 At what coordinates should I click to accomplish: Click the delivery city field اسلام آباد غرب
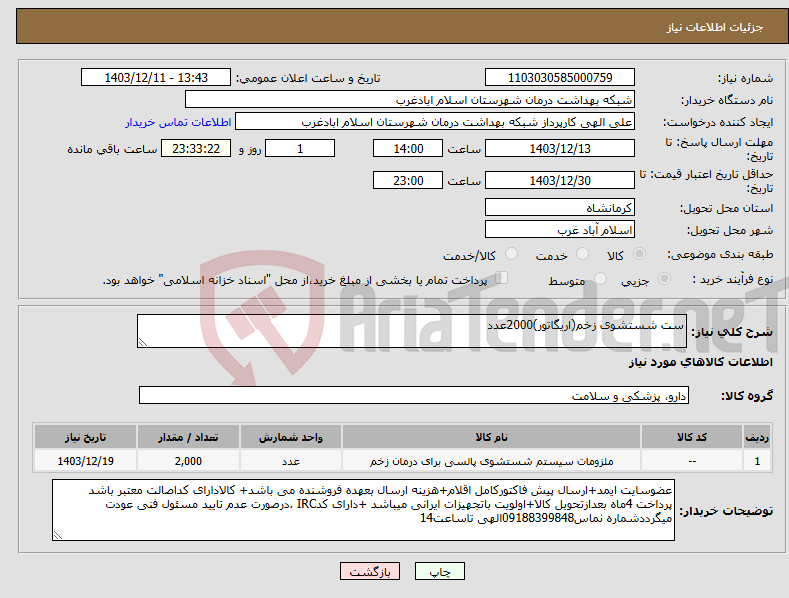pos(560,230)
